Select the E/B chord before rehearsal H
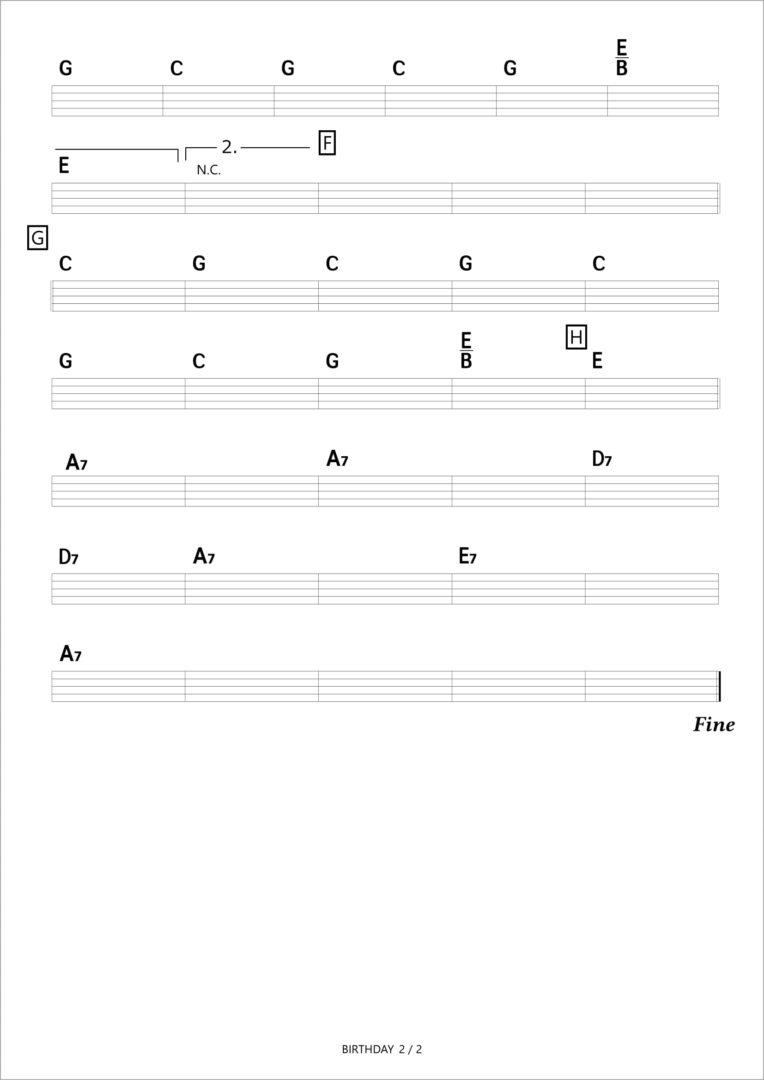 466,351
